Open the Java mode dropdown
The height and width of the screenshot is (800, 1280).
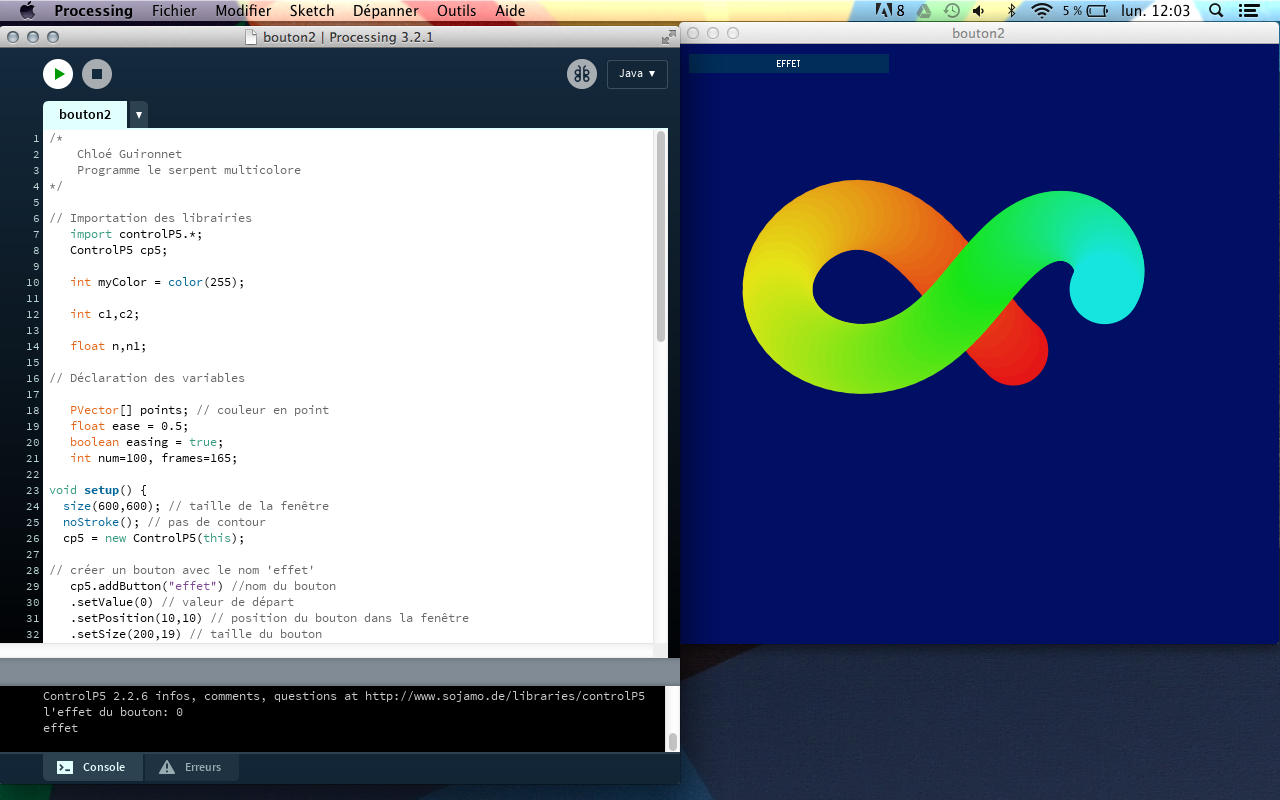pos(637,74)
